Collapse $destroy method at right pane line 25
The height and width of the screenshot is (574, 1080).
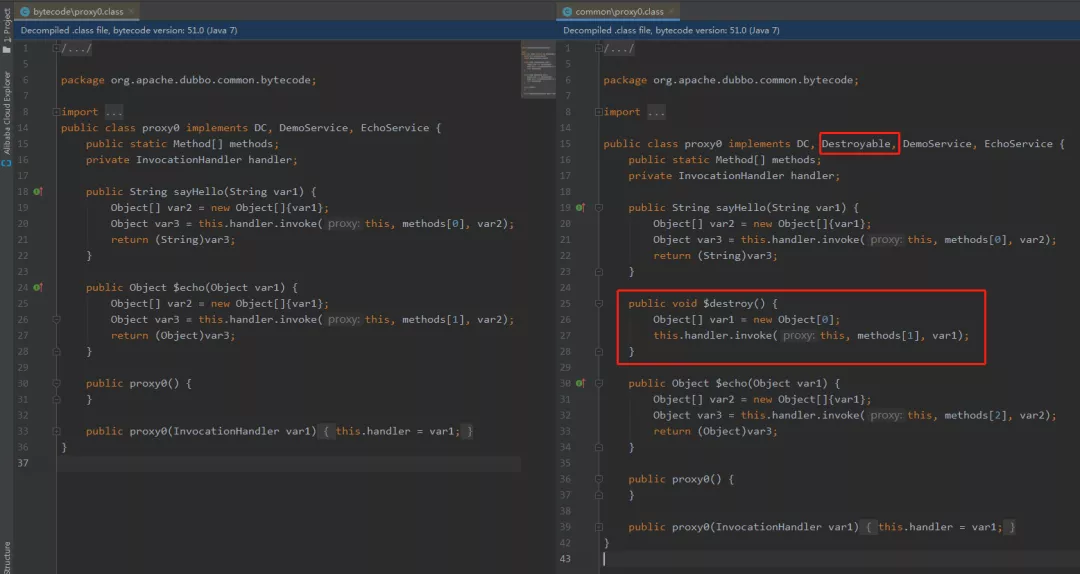coord(599,303)
